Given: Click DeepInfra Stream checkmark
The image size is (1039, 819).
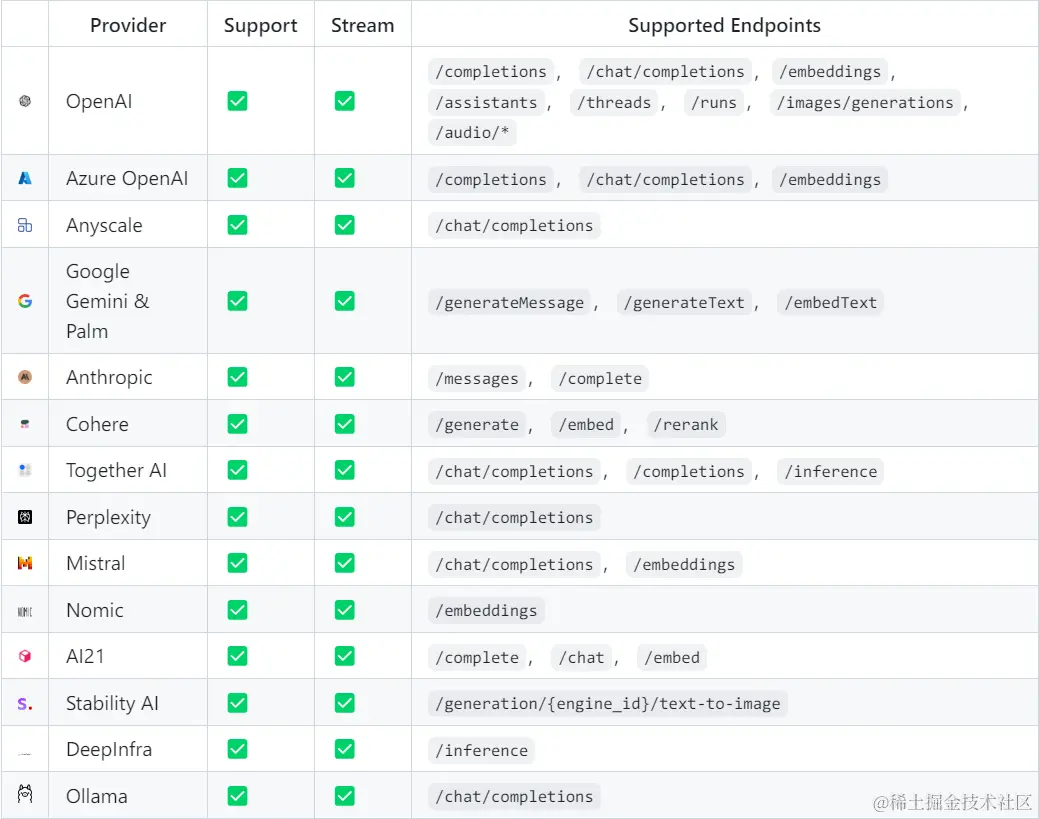Looking at the screenshot, I should tap(345, 749).
